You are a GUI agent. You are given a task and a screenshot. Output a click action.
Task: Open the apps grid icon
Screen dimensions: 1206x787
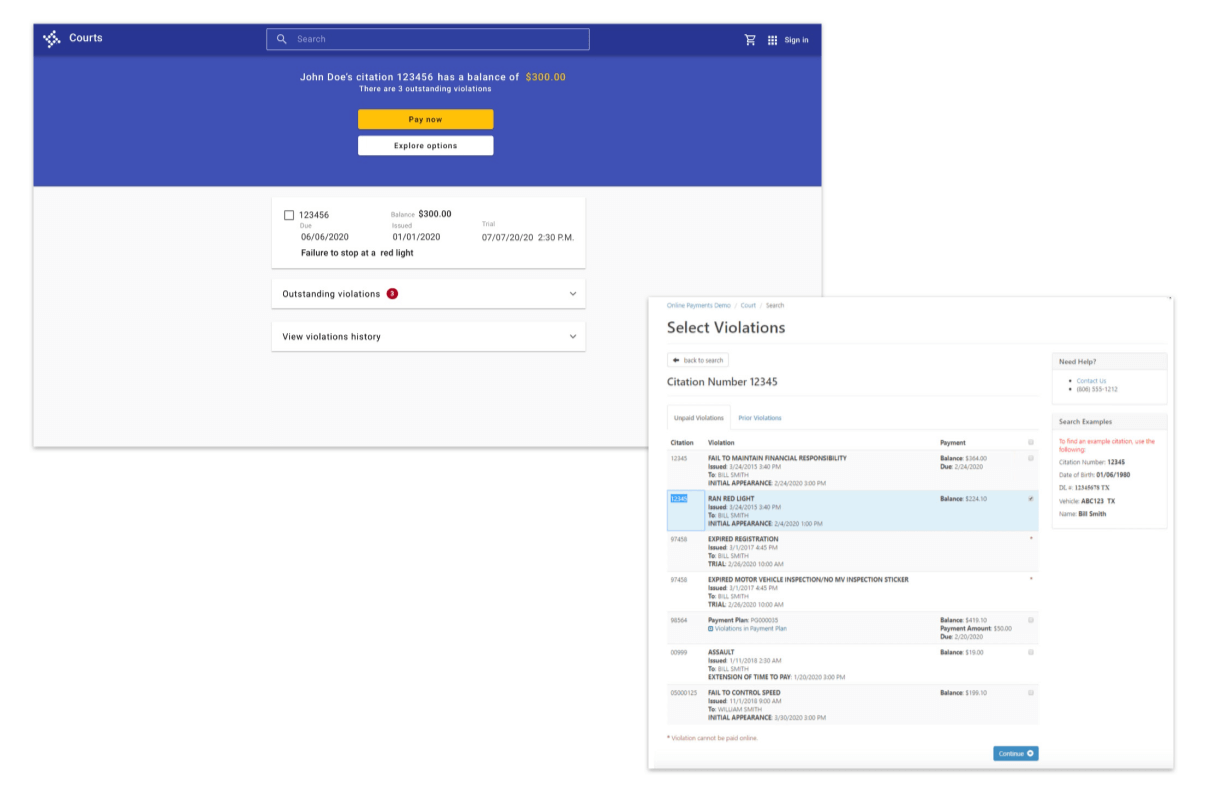point(772,40)
